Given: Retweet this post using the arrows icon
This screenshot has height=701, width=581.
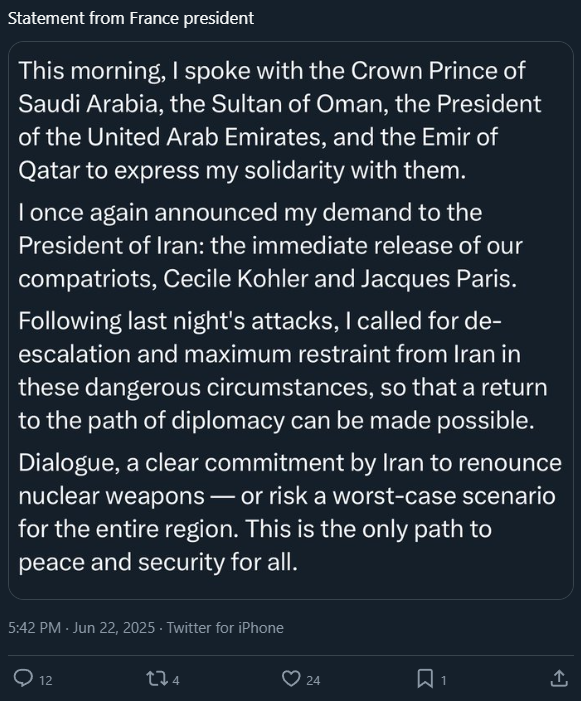Looking at the screenshot, I should [157, 679].
